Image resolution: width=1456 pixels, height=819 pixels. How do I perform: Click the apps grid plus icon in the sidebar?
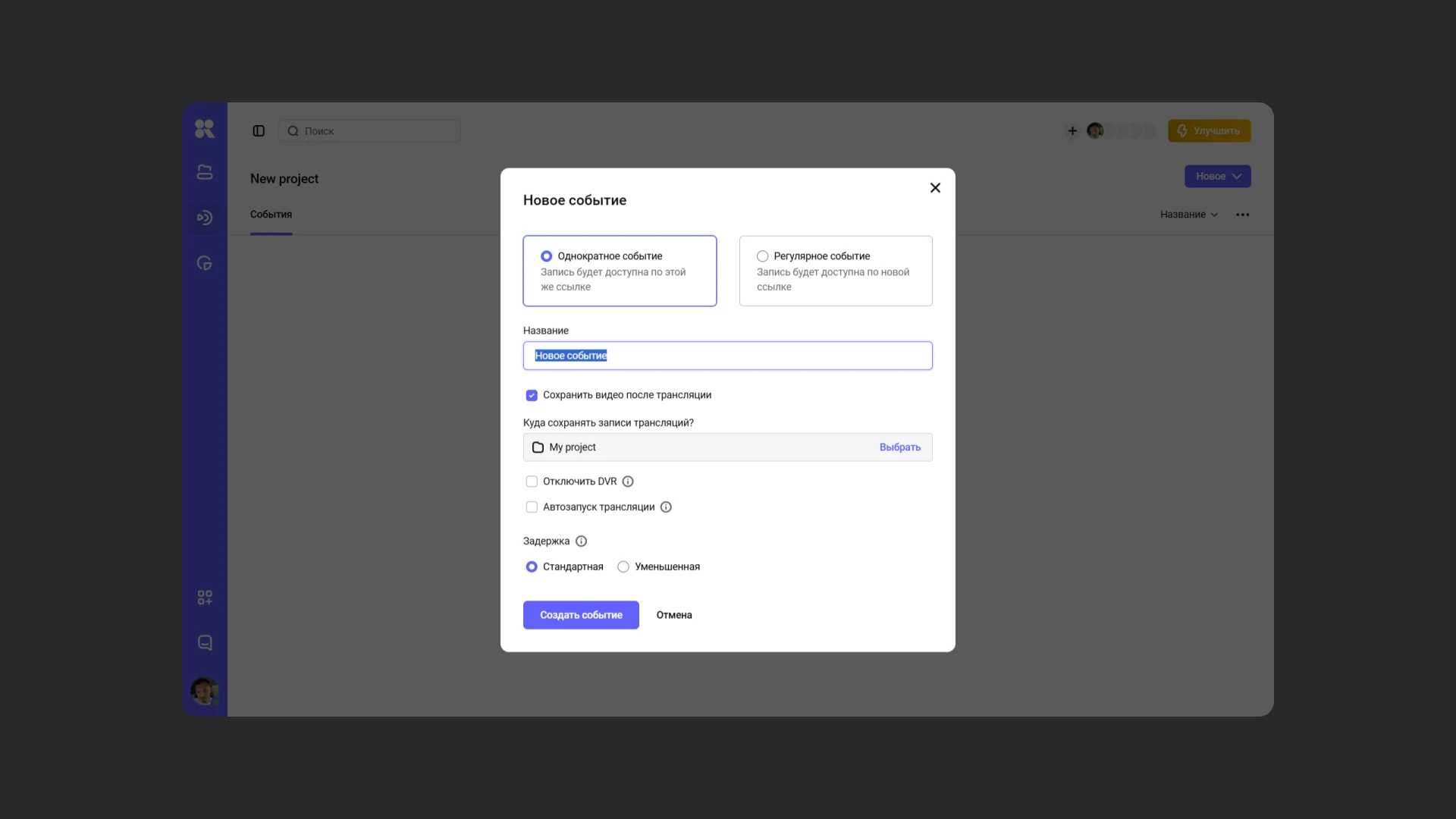click(x=205, y=598)
